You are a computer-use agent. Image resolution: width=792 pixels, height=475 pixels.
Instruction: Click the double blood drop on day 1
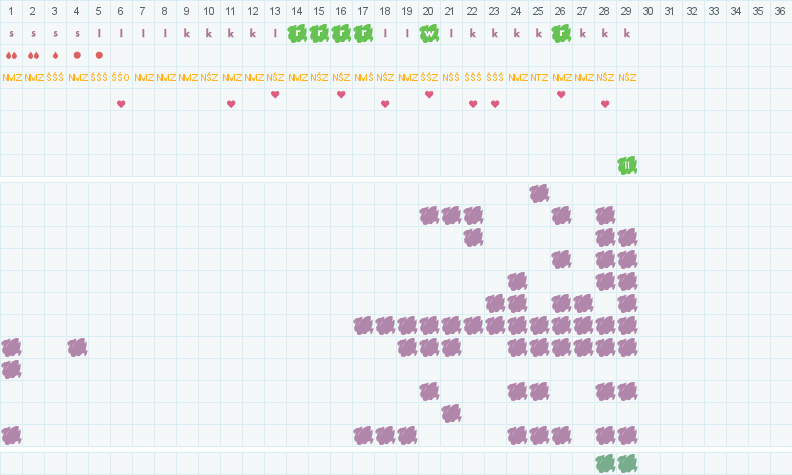11,55
